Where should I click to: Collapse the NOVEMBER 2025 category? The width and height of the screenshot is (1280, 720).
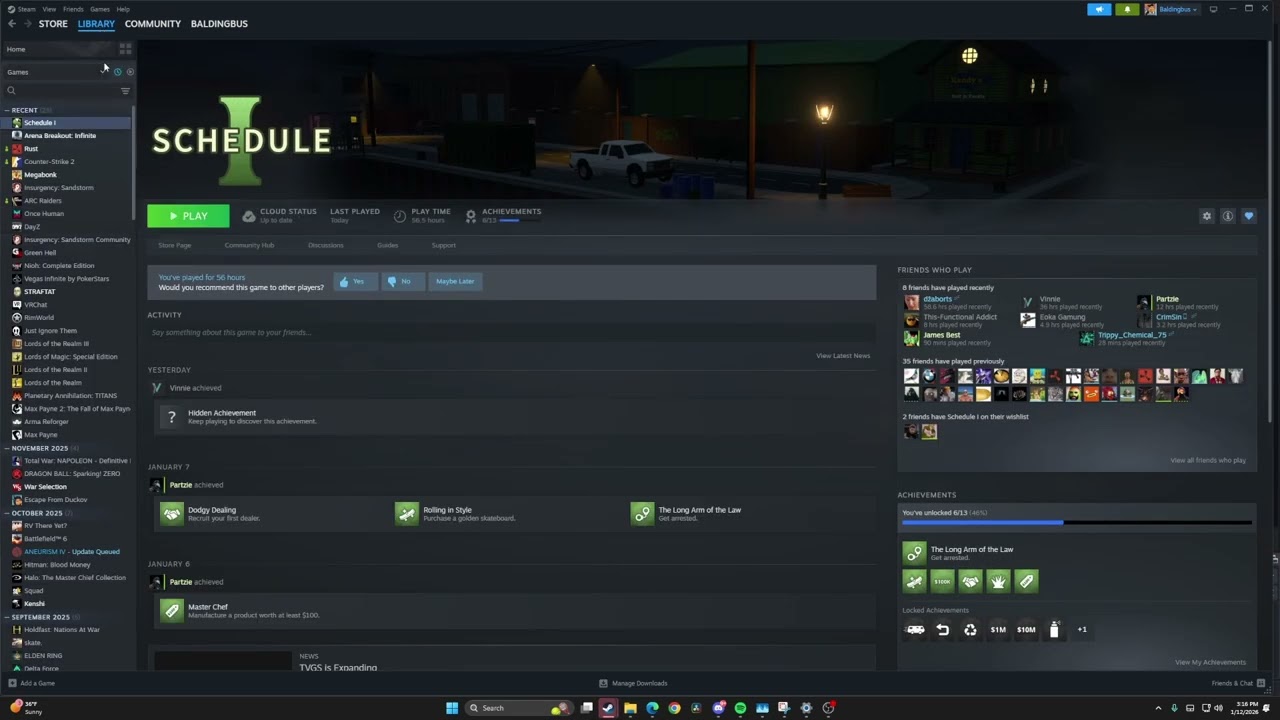pos(7,448)
